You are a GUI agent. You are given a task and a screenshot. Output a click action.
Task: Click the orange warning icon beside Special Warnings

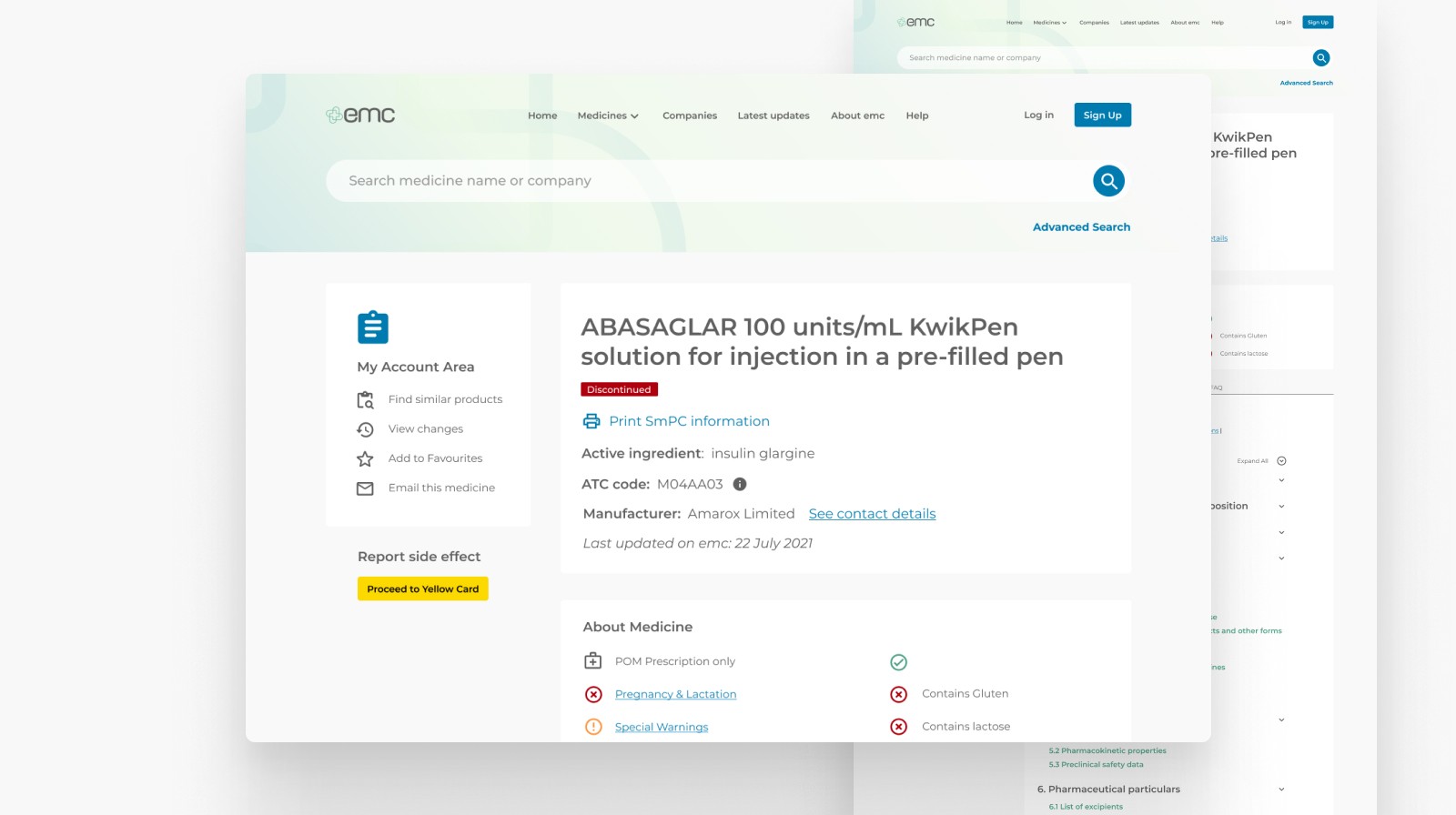[x=593, y=727]
